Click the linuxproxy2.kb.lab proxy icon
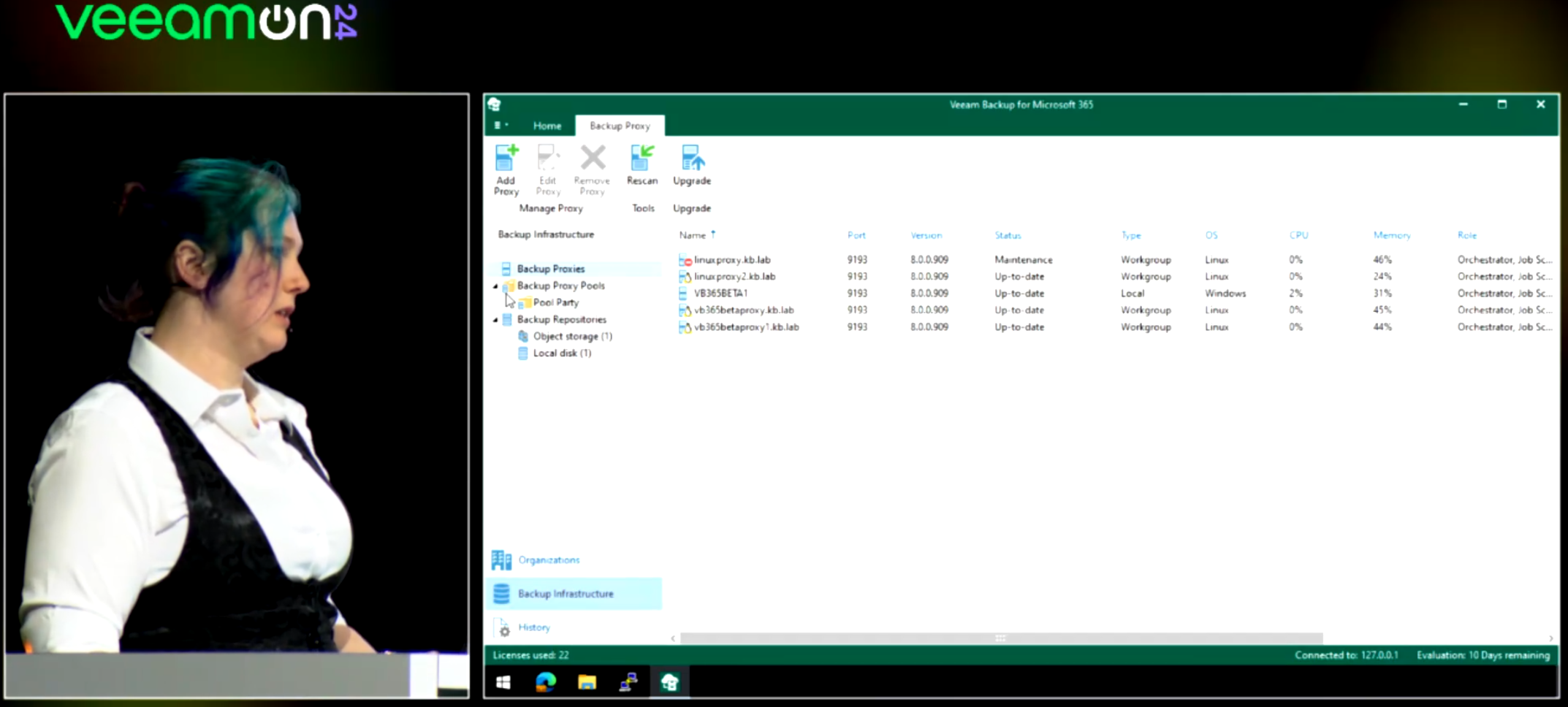The image size is (1568, 707). click(x=685, y=277)
